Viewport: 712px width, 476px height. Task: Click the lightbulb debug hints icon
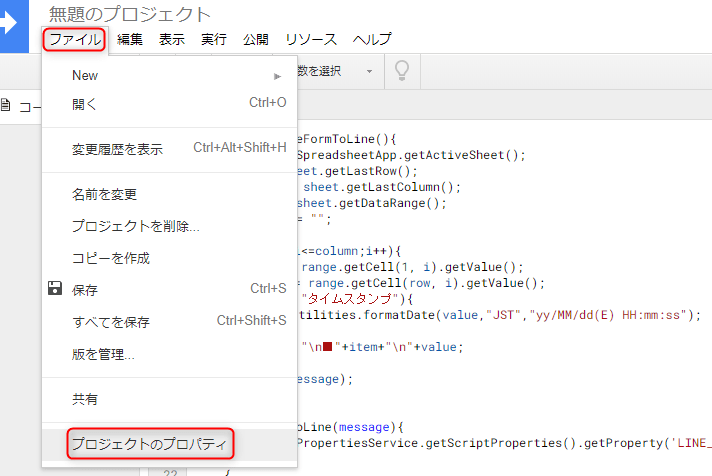click(x=402, y=71)
